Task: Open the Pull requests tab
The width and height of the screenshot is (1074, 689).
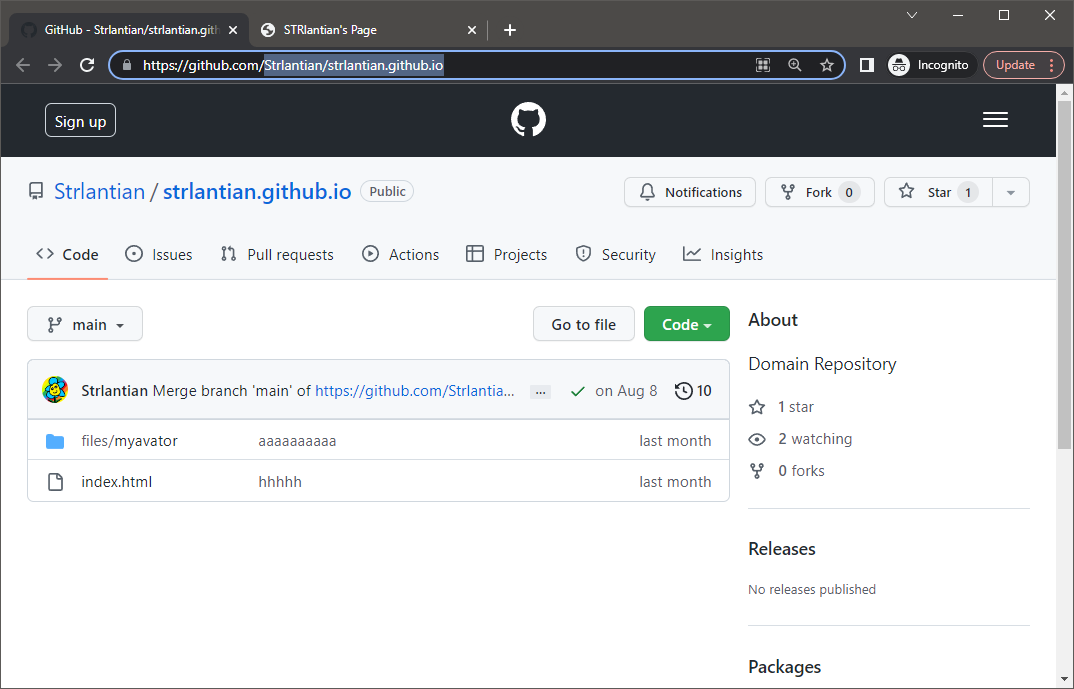Action: [x=277, y=255]
